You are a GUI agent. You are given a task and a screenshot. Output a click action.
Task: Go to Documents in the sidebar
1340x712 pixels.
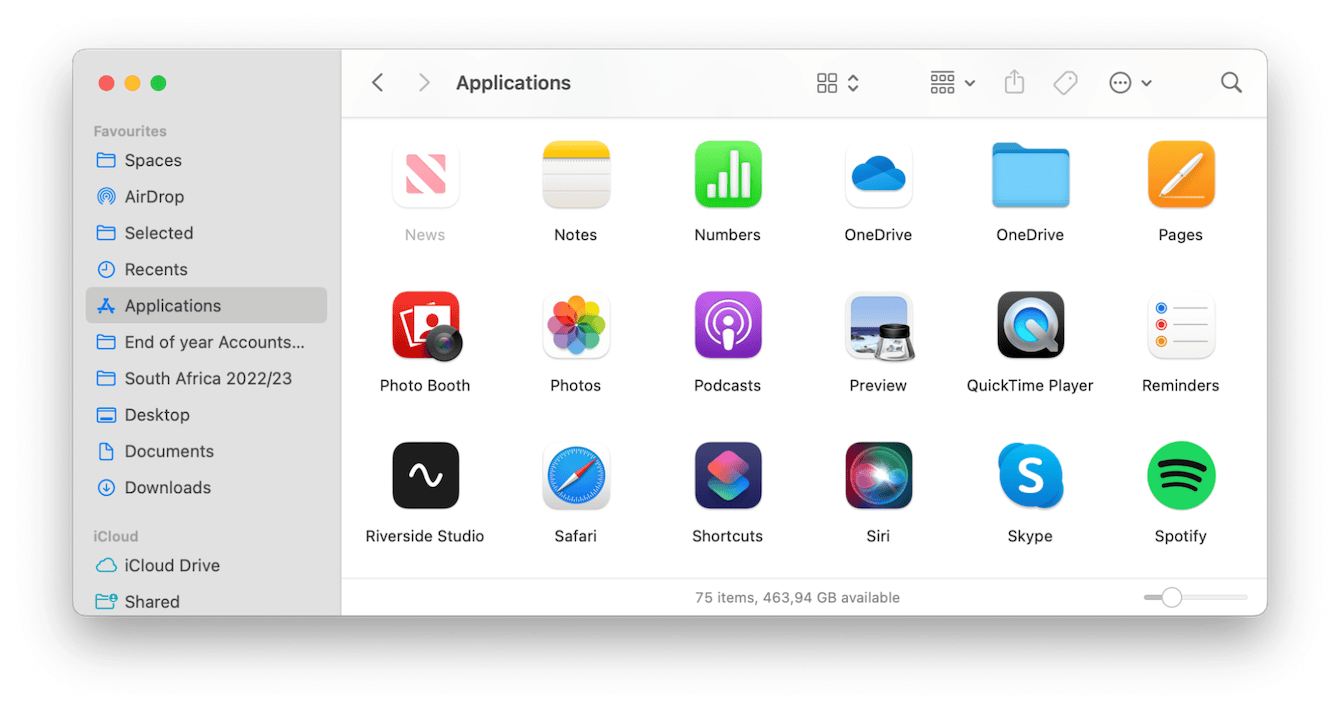[x=206, y=451]
